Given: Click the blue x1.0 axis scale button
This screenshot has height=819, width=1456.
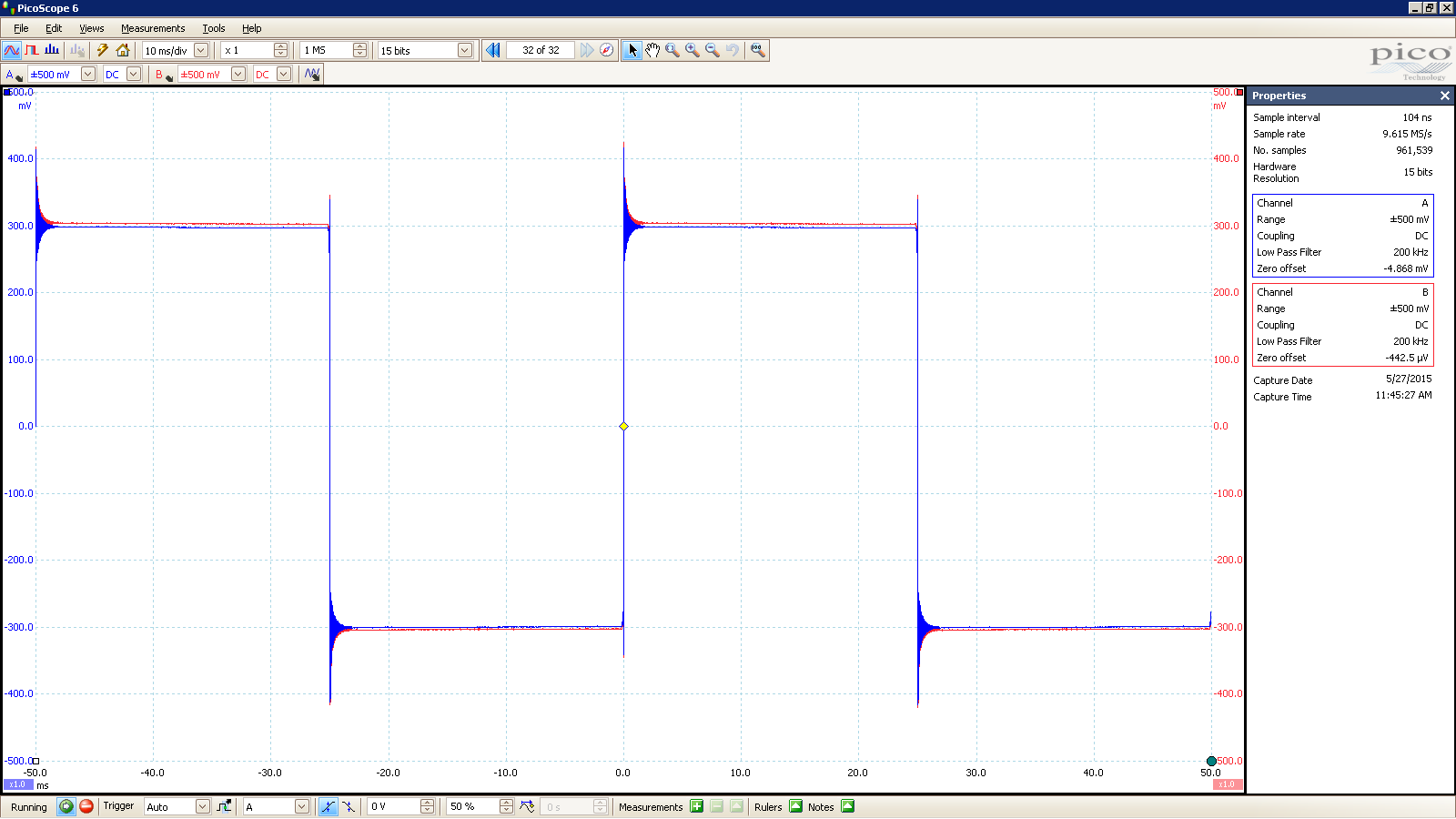Looking at the screenshot, I should click(x=17, y=784).
